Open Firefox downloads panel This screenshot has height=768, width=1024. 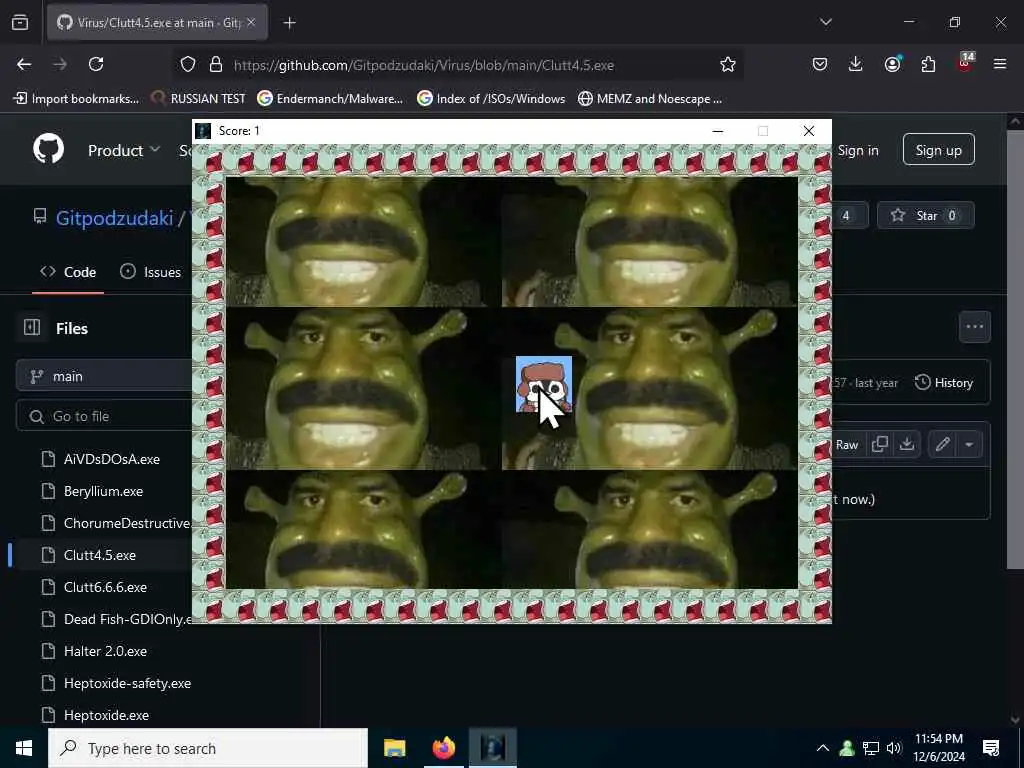(x=856, y=64)
